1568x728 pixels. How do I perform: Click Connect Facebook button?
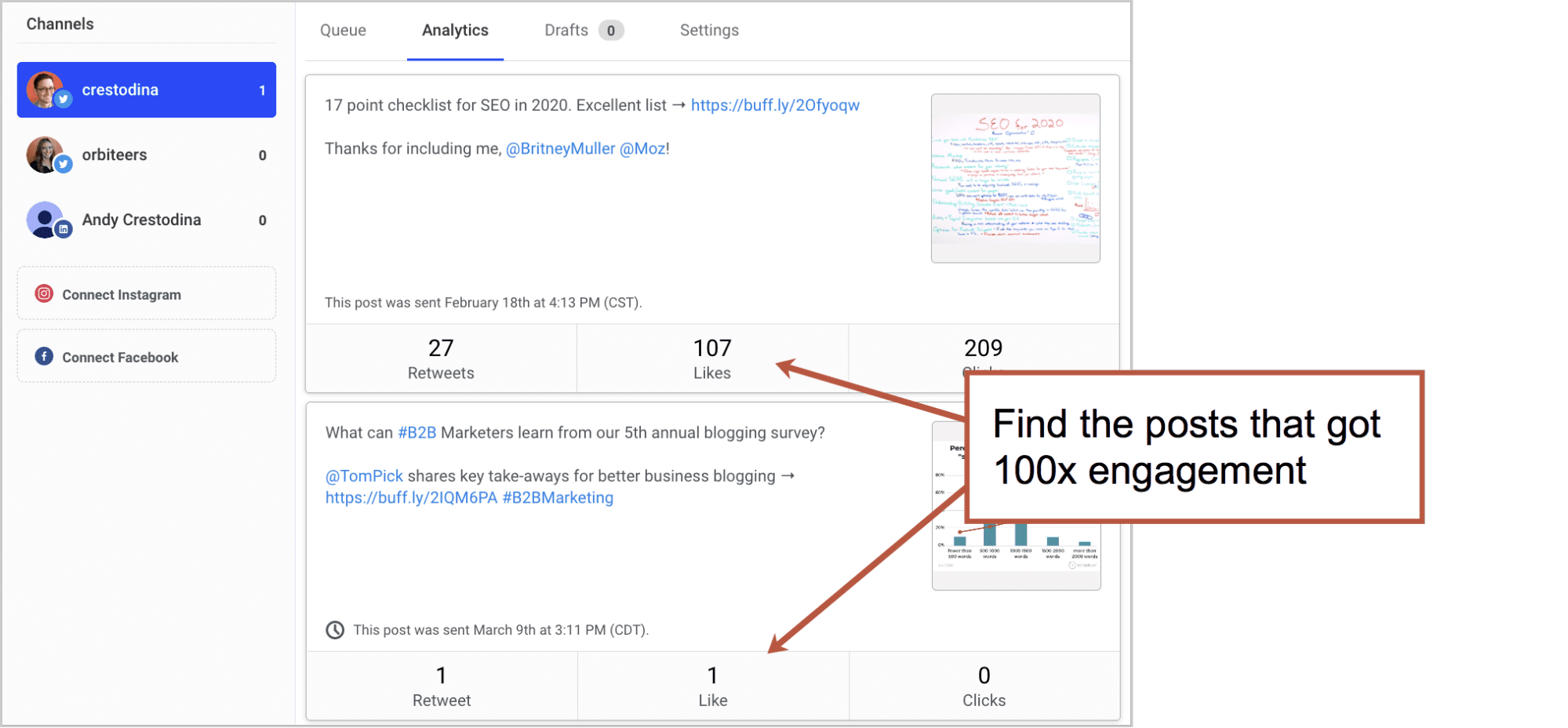[147, 356]
